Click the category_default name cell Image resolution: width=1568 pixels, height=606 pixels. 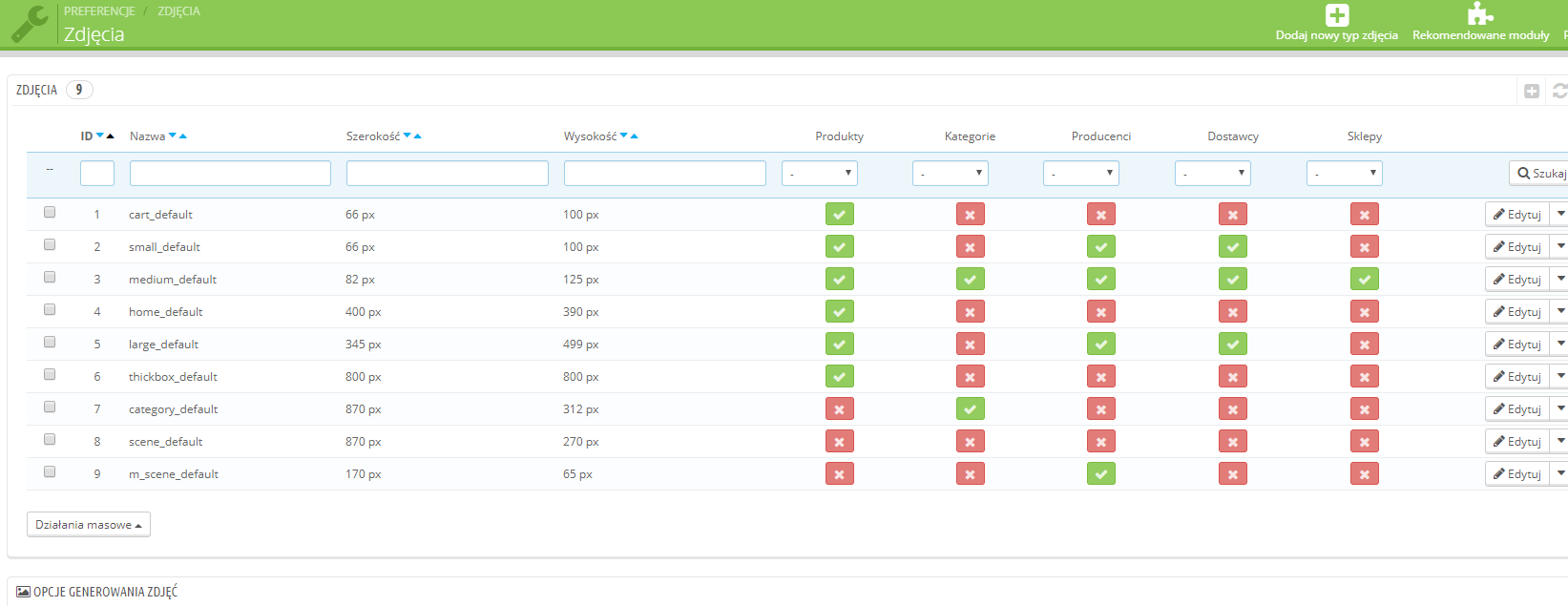pyautogui.click(x=174, y=409)
